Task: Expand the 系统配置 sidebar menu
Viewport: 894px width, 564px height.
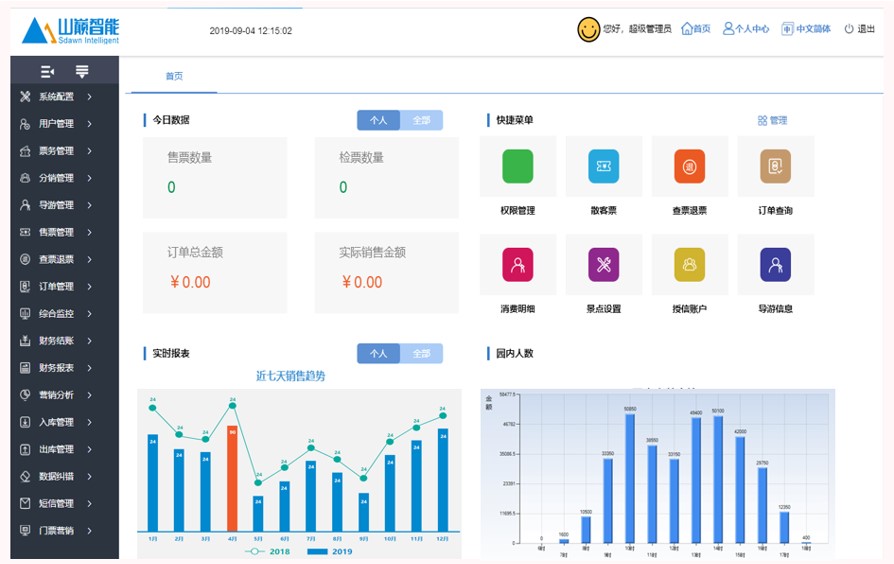Action: coord(56,97)
